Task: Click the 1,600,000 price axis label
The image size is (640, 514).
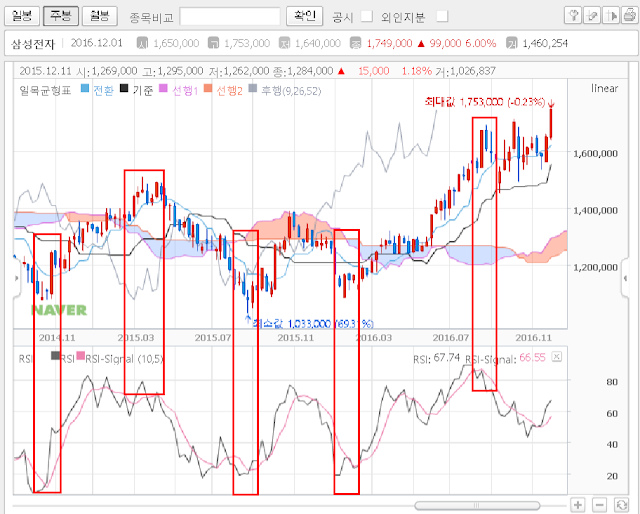Action: pyautogui.click(x=596, y=154)
